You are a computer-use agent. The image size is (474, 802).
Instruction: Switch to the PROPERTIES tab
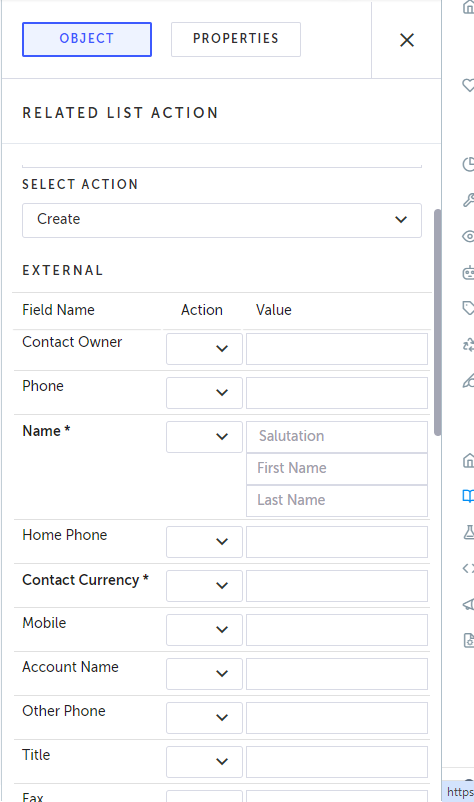[x=236, y=39]
